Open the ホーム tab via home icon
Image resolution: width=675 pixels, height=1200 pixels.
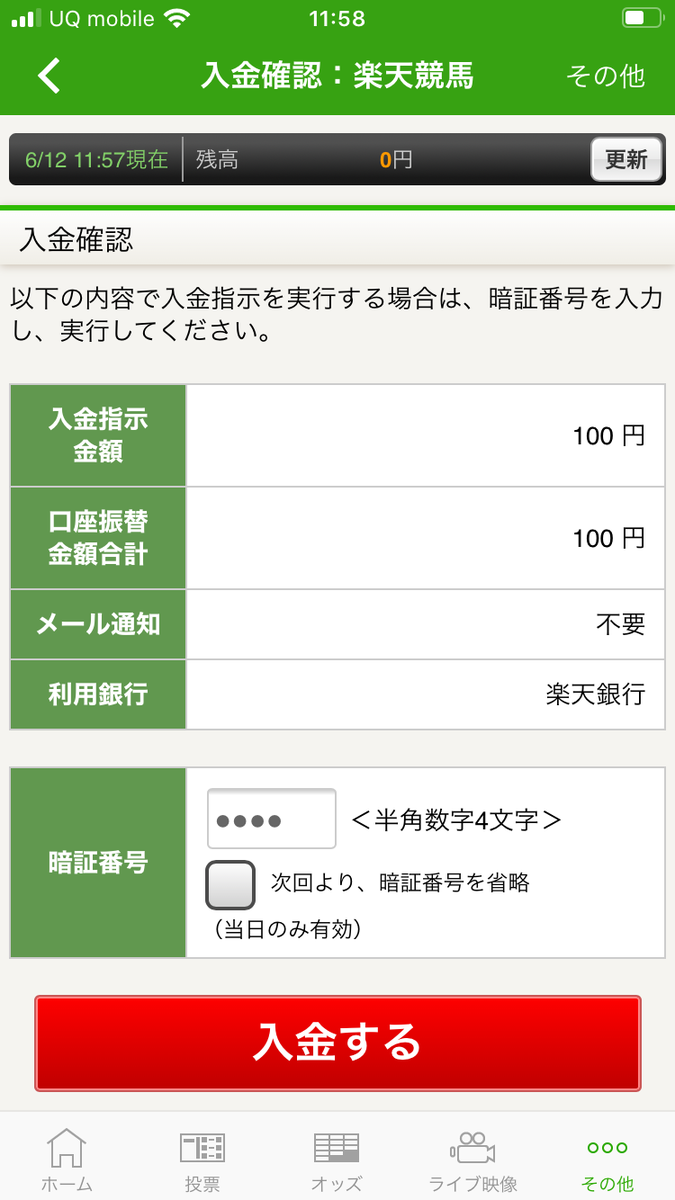click(67, 1155)
